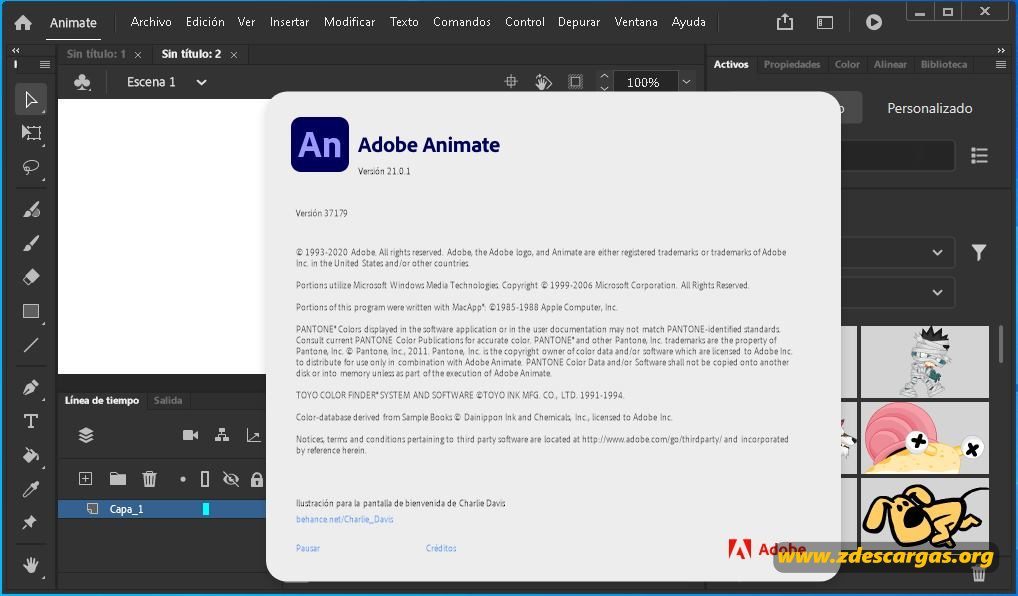Viewport: 1018px width, 596px height.
Task: Click the Home icon
Action: click(23, 23)
